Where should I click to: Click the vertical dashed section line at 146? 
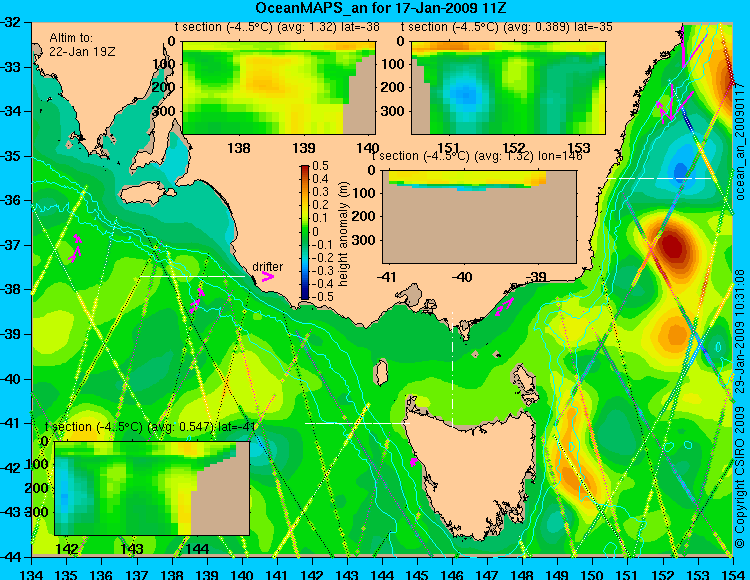pos(452,368)
